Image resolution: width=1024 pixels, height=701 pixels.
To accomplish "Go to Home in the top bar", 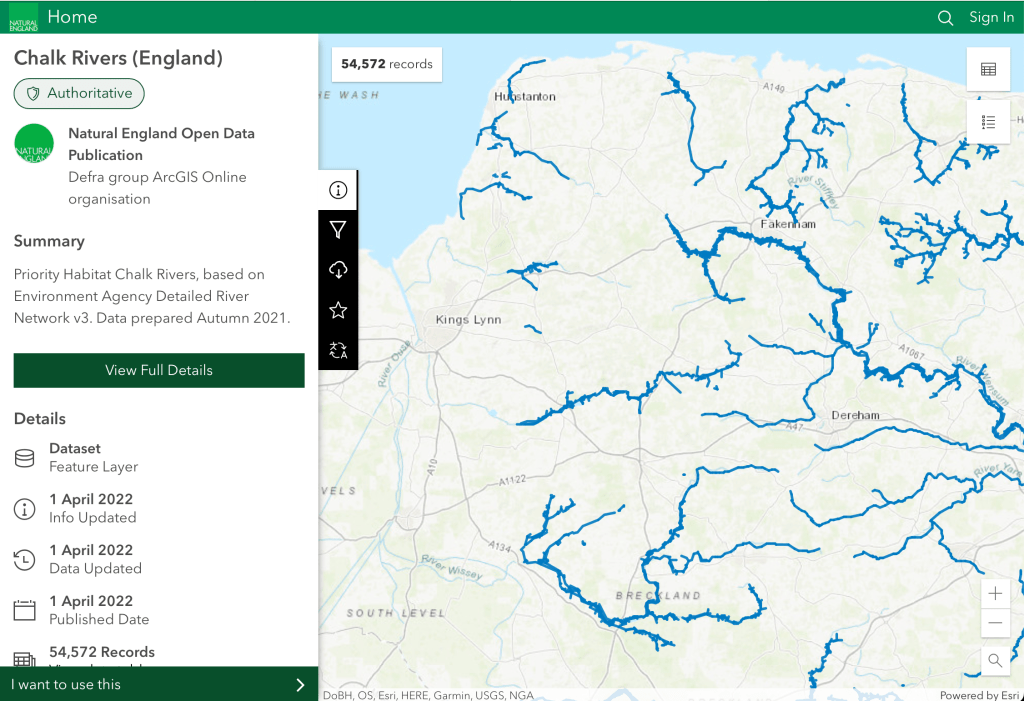I will tap(72, 17).
